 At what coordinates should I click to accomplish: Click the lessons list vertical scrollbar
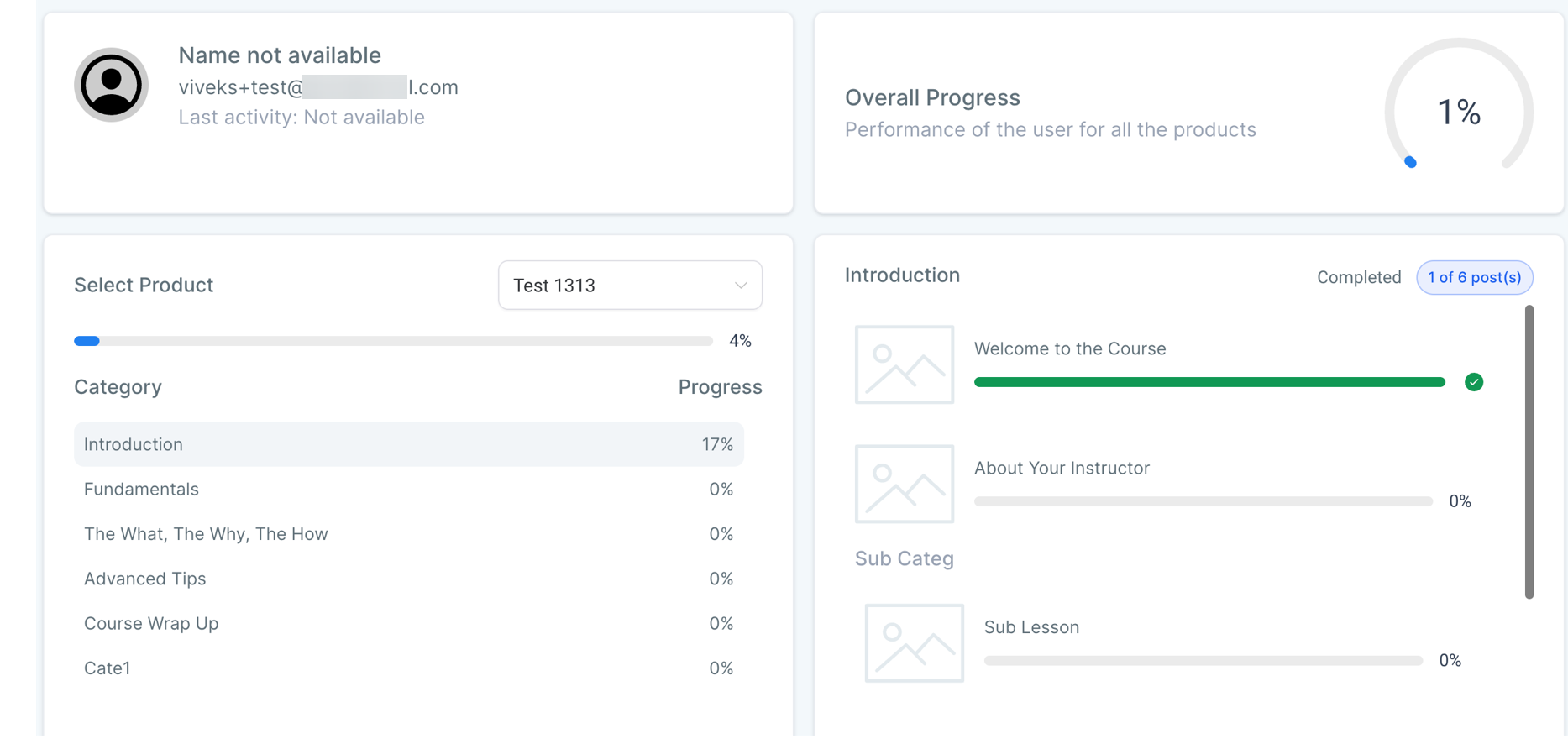click(1529, 452)
